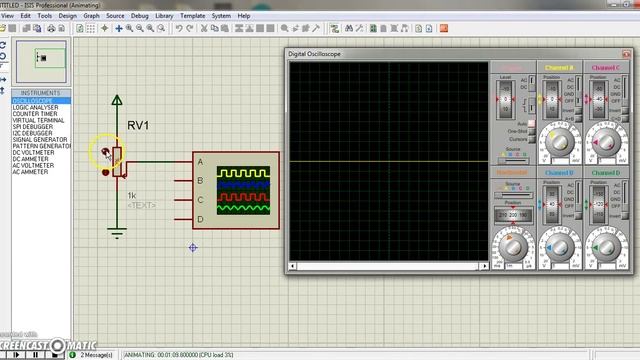Click the Cut scissors icon
640x360 pixels.
[204, 28]
